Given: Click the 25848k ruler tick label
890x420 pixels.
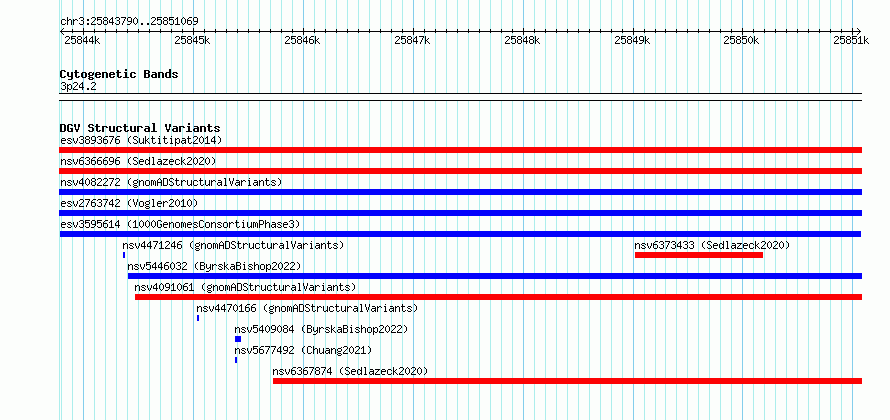Looking at the screenshot, I should [x=523, y=40].
